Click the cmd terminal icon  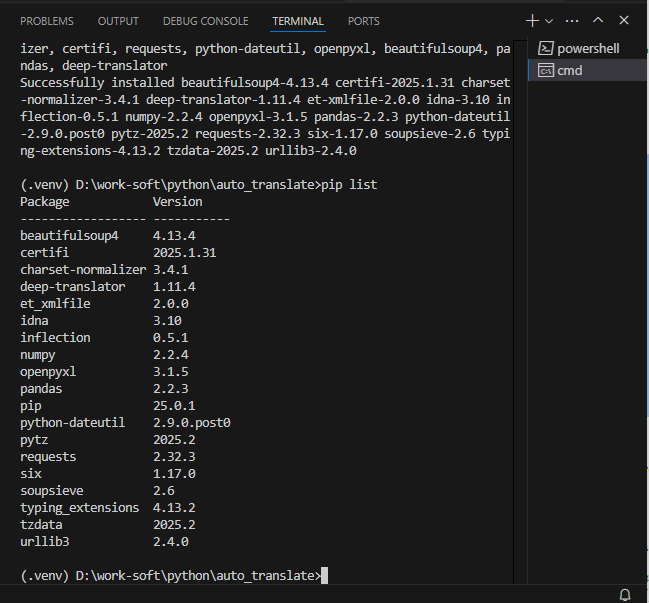(x=546, y=70)
